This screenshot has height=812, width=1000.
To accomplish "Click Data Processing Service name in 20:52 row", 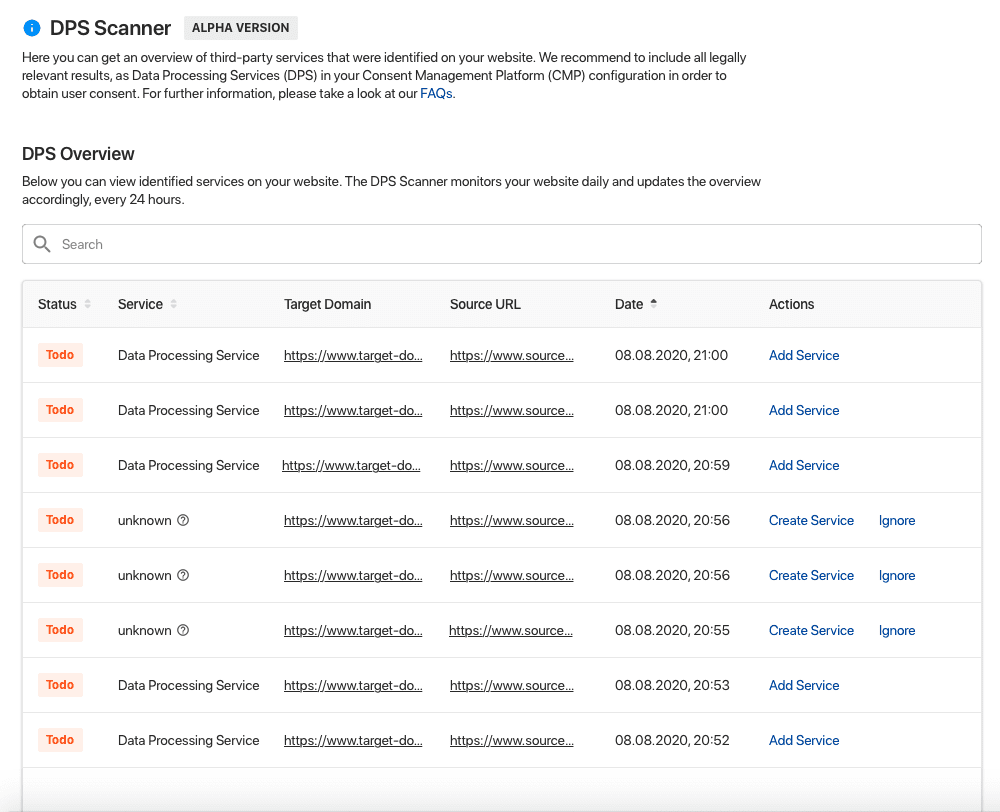I will 188,740.
